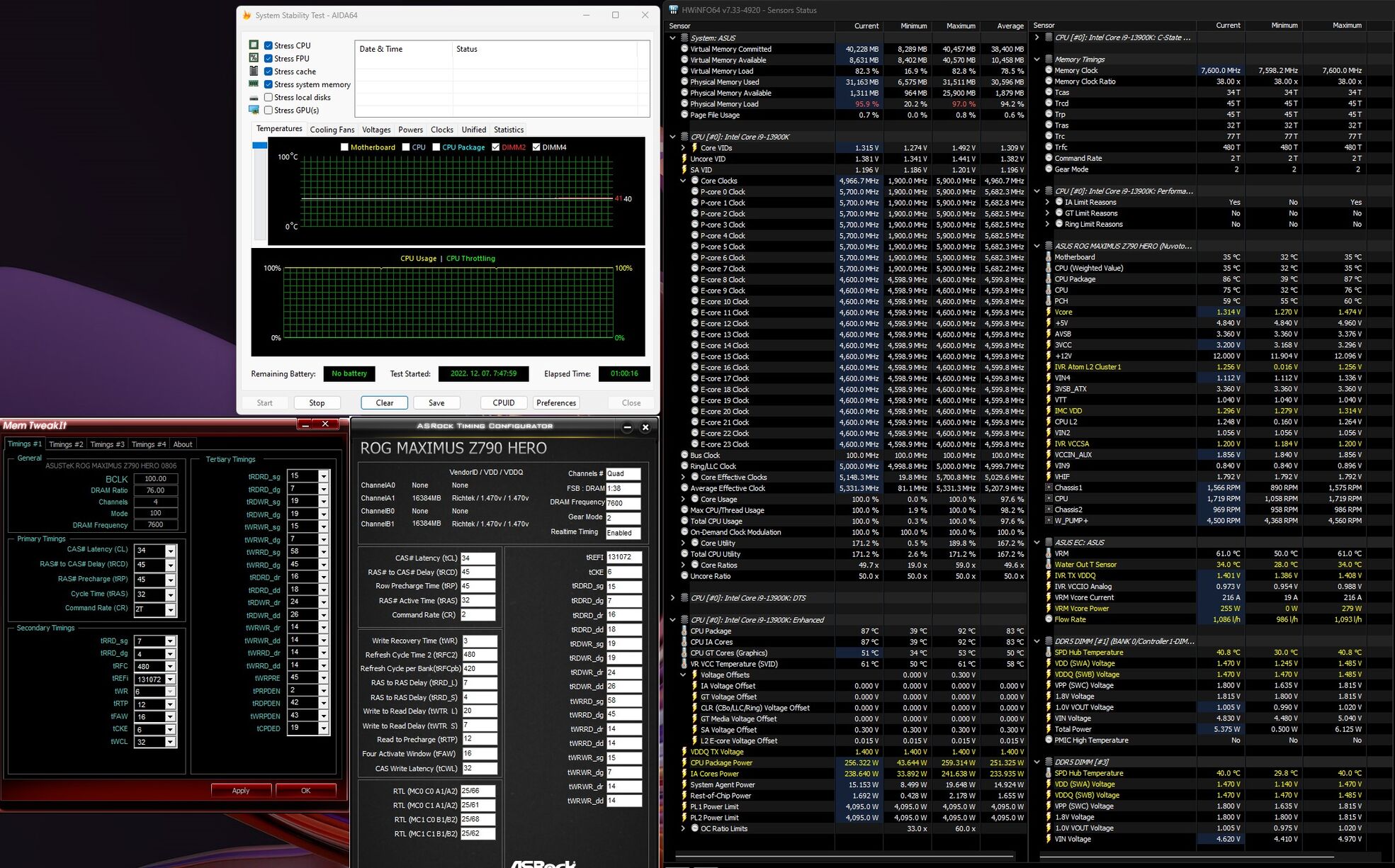The width and height of the screenshot is (1395, 868).
Task: Collapse the Memory Timings sensor group
Action: pos(1037,60)
